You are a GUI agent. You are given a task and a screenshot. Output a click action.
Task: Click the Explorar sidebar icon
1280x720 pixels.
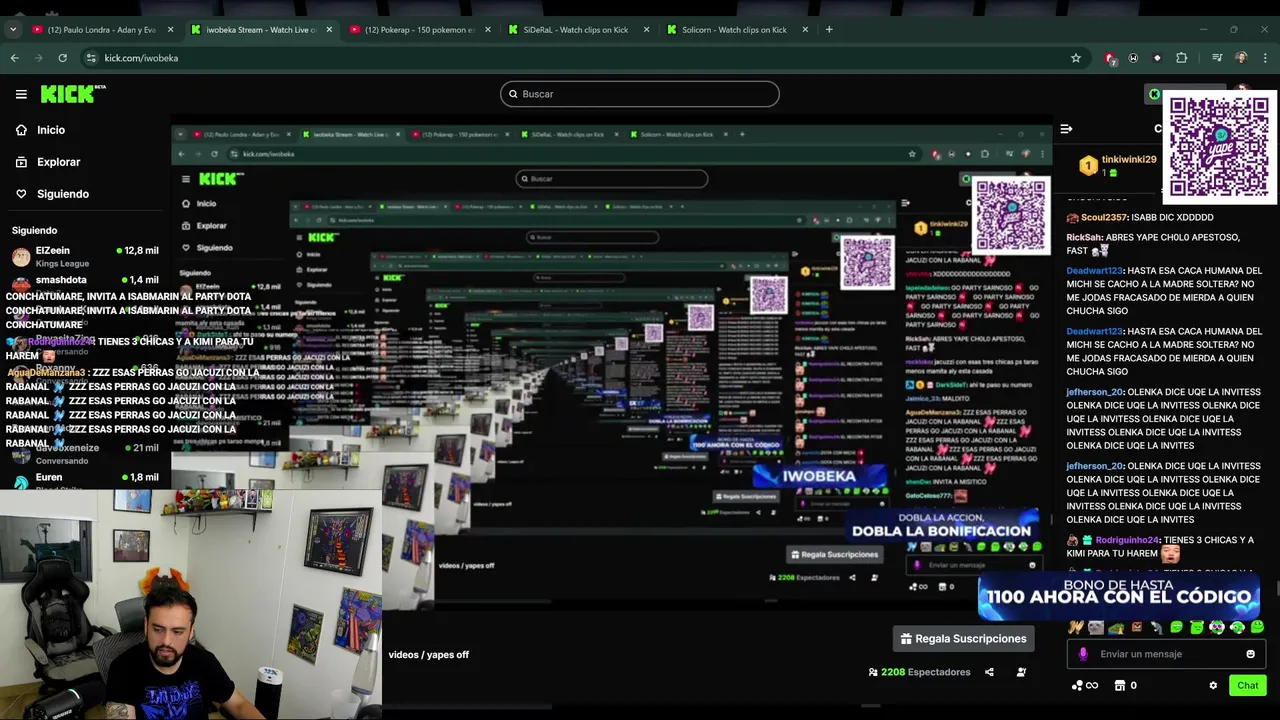(x=21, y=162)
